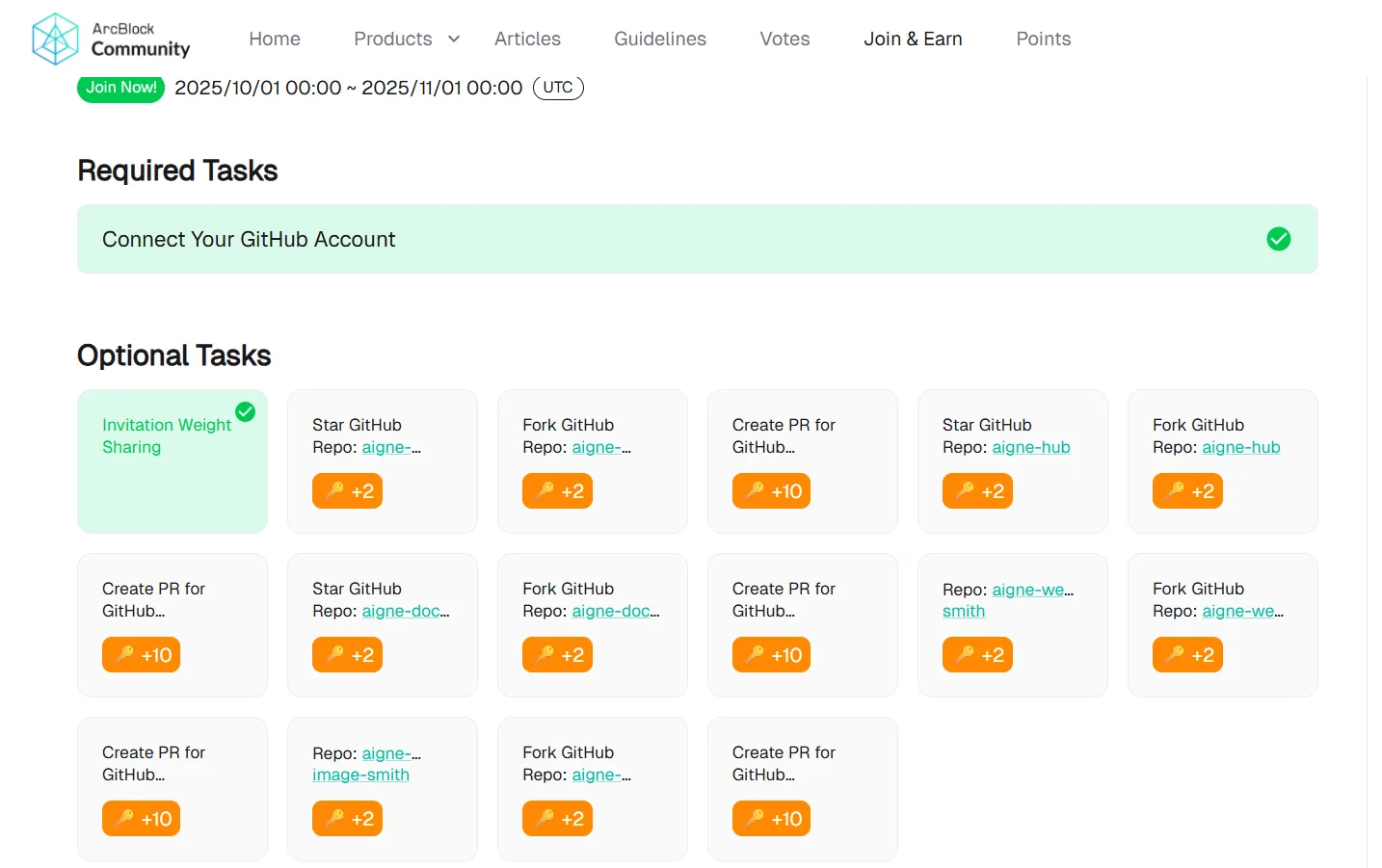Open the aigne-we… link above smith
Image resolution: width=1382 pixels, height=868 pixels.
pos(1033,590)
